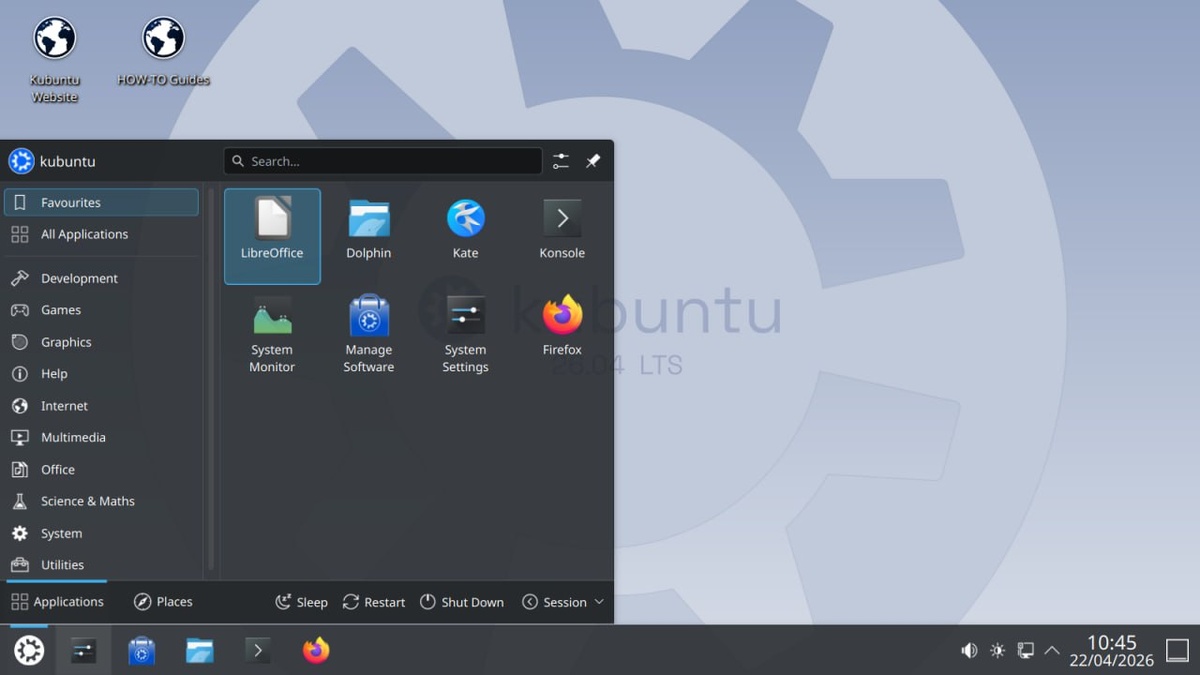
Task: Click the category list scrollbar
Action: 210,377
